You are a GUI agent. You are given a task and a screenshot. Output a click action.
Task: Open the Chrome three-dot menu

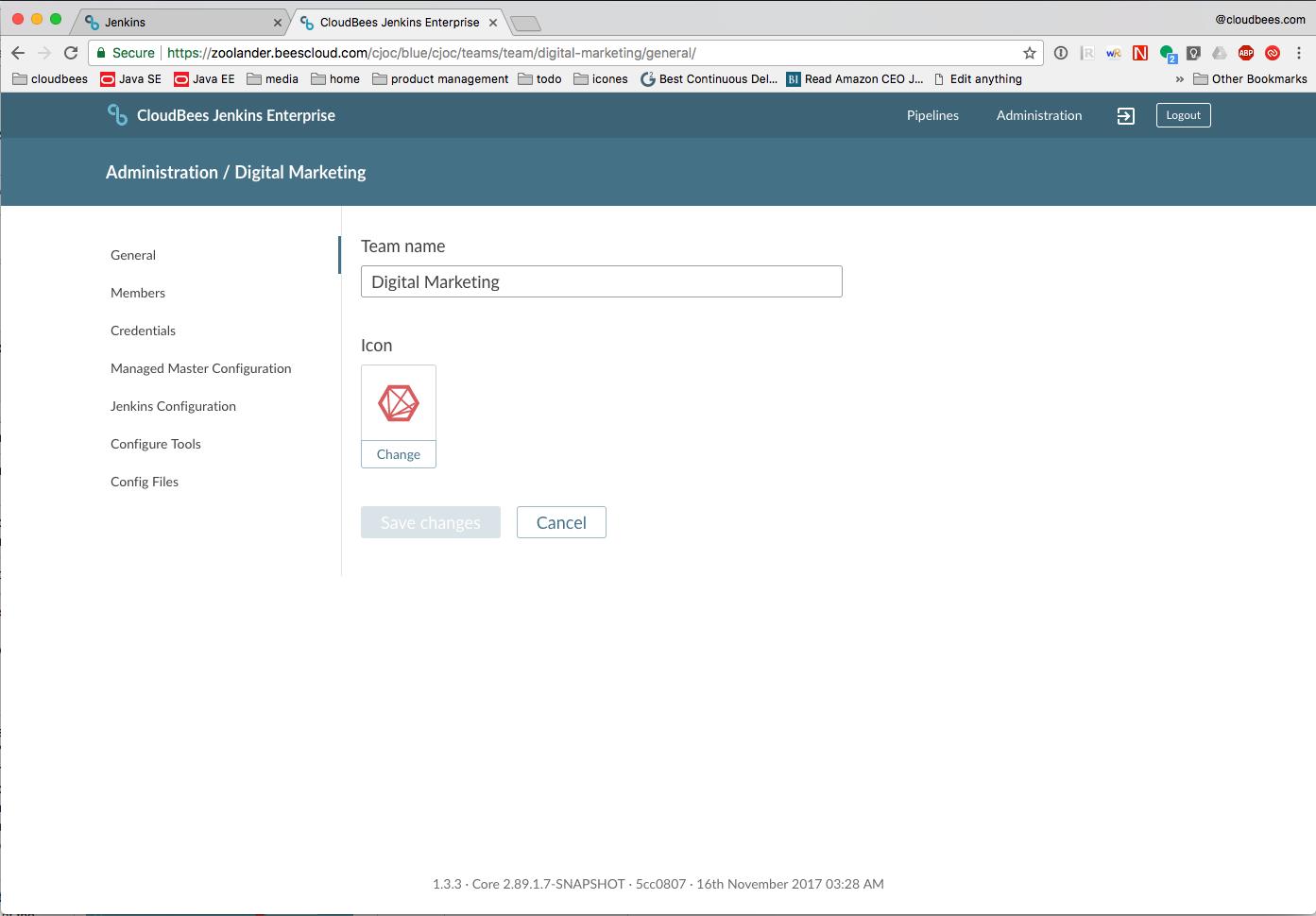[x=1299, y=53]
